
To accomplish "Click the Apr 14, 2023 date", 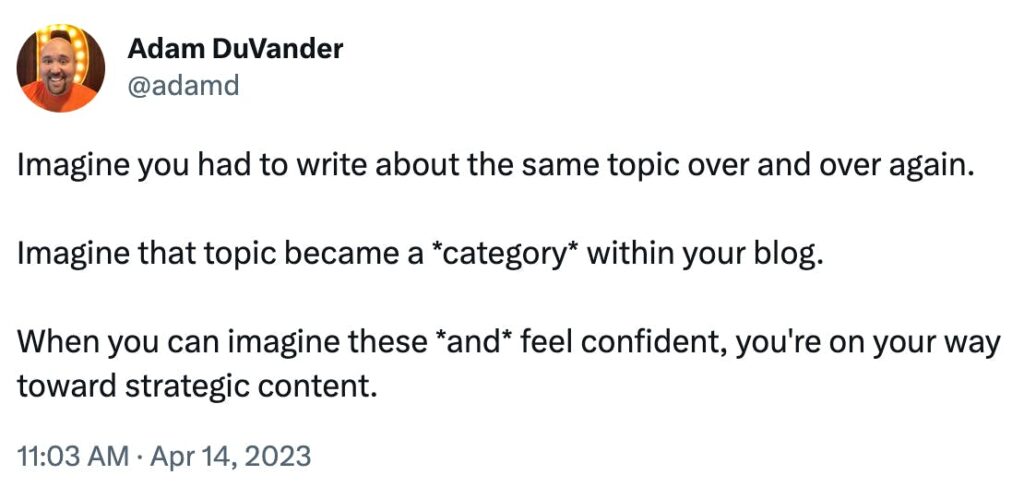I will click(x=231, y=456).
